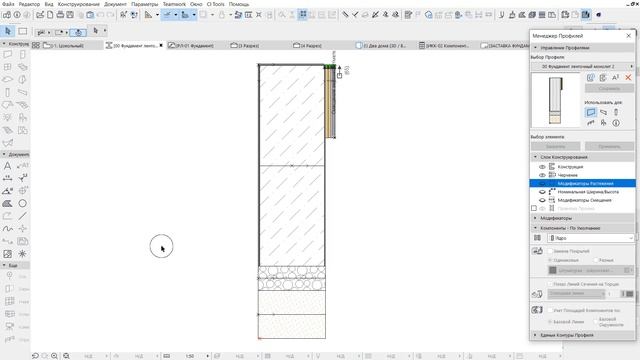Open the profile selection dropdown

pos(582,66)
